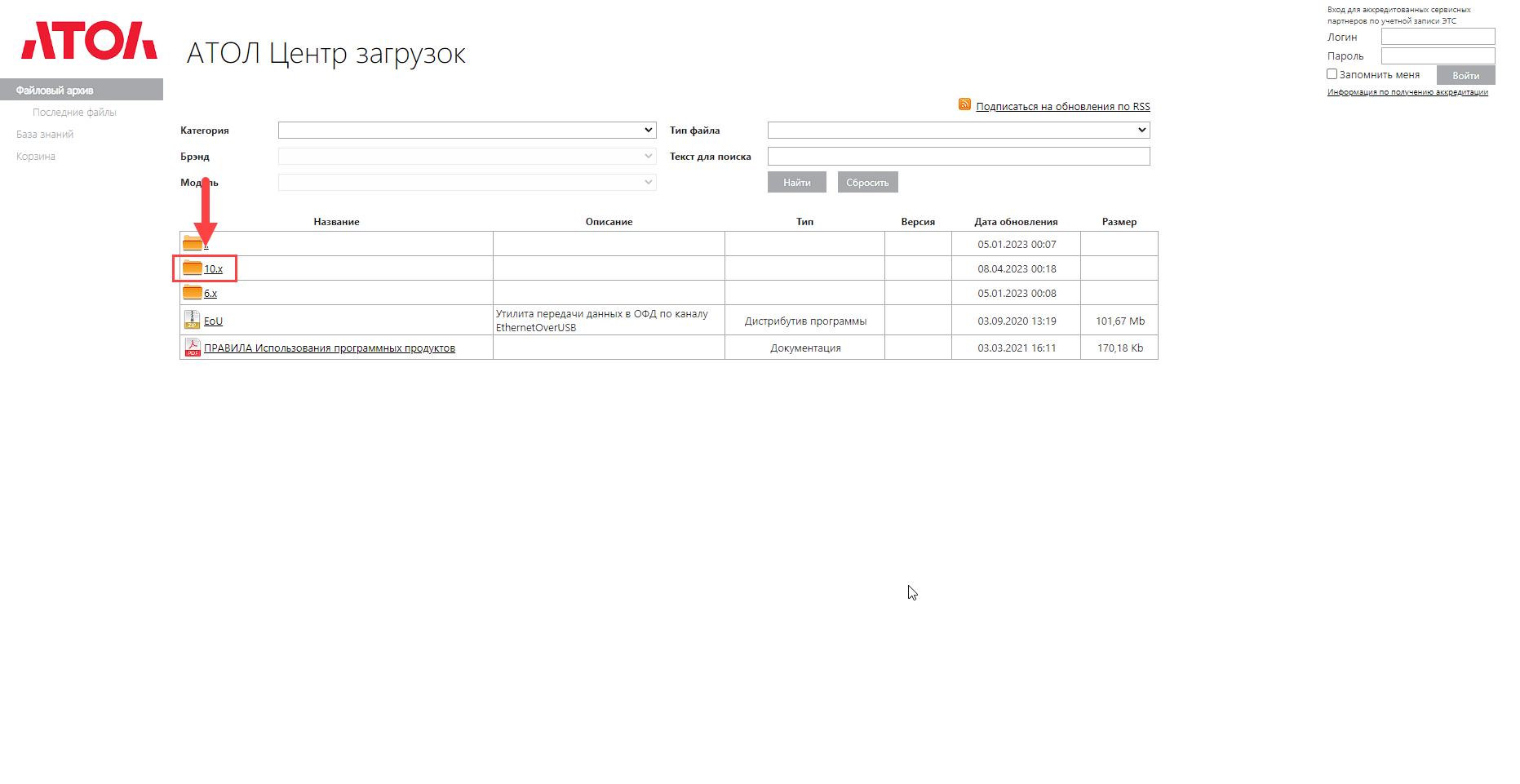Screen dimensions: 1520x784
Task: Open the 10.x folder link
Action: 213,268
